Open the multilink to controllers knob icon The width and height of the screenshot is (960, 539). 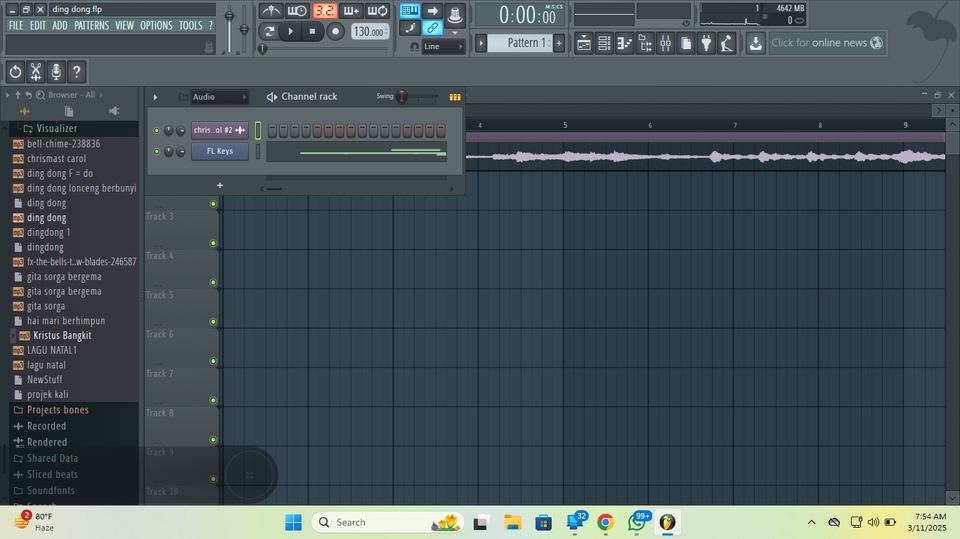tap(454, 14)
